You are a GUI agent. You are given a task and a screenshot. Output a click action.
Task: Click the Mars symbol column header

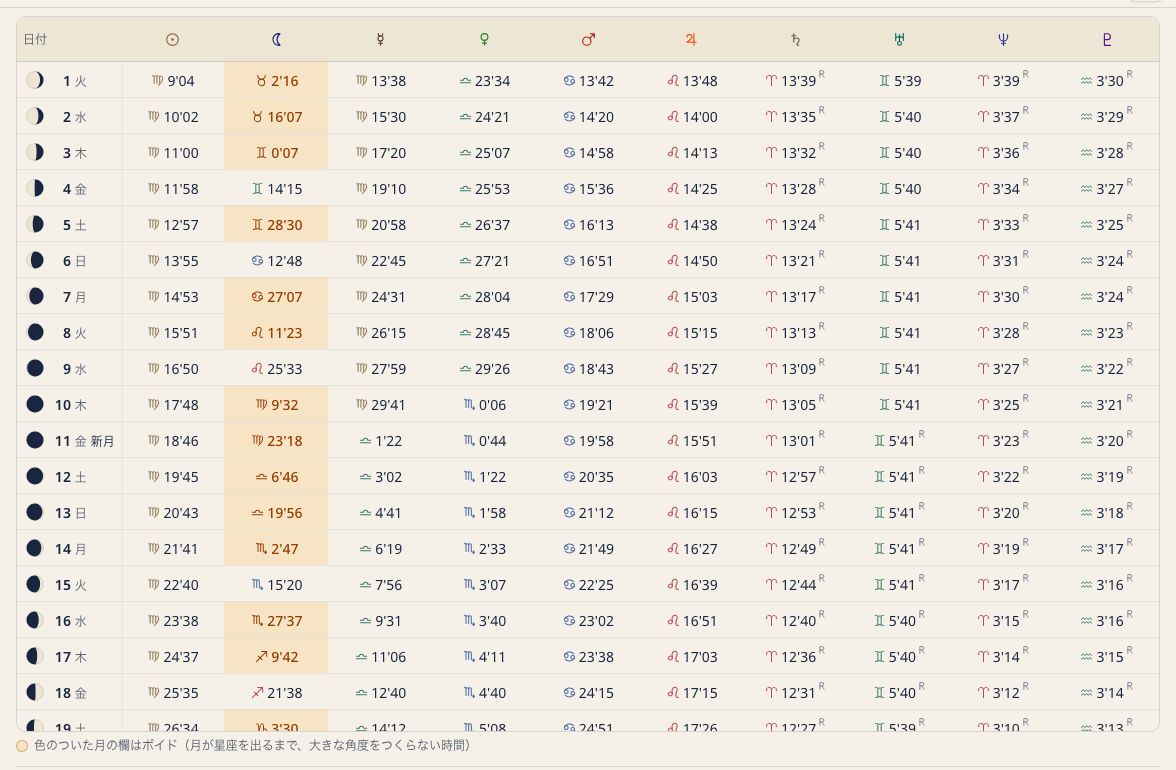(588, 40)
